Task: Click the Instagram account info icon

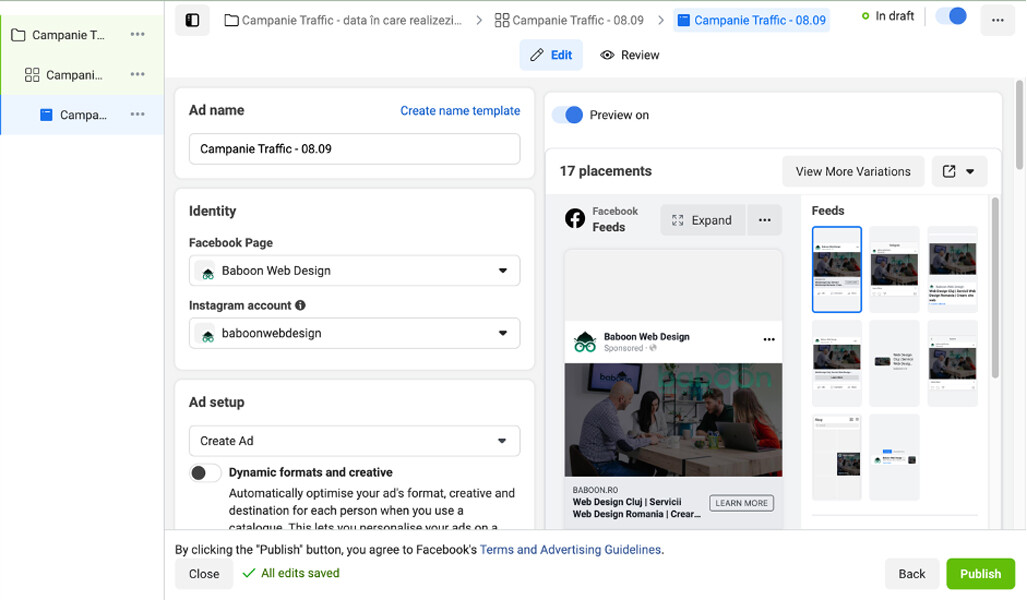Action: click(x=300, y=306)
